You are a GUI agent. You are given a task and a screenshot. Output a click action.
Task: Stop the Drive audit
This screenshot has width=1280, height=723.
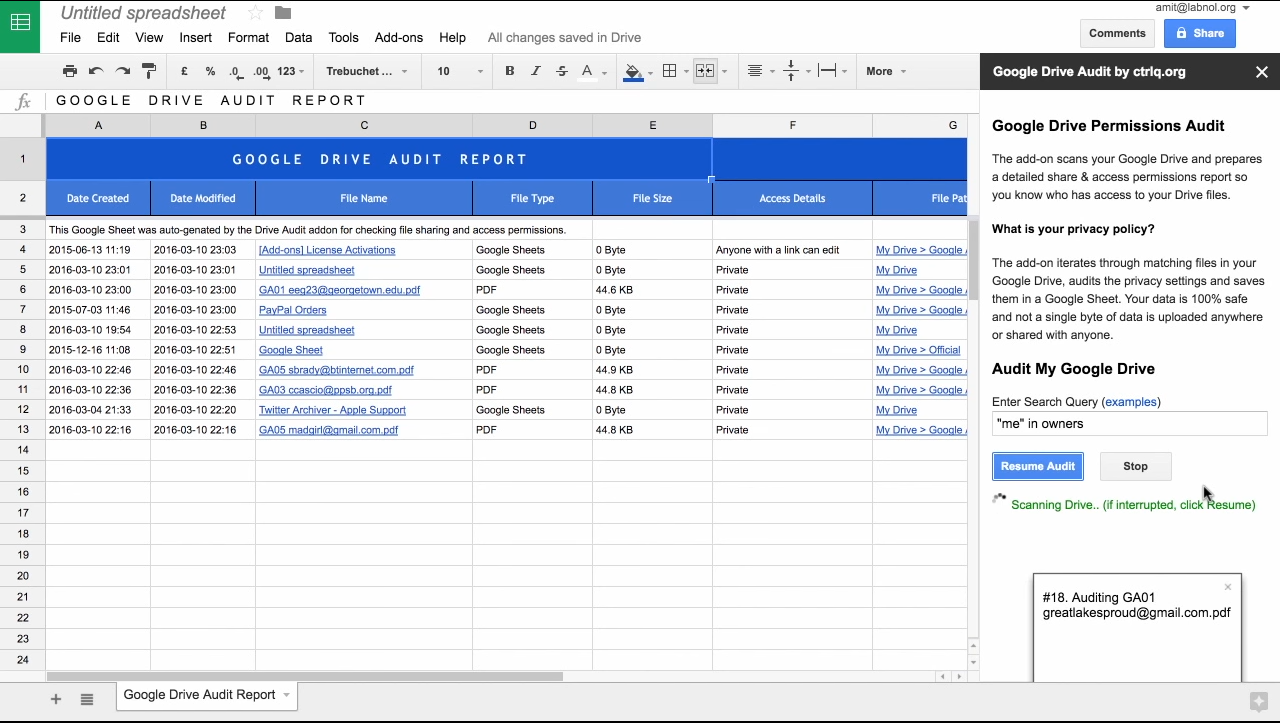(1135, 466)
